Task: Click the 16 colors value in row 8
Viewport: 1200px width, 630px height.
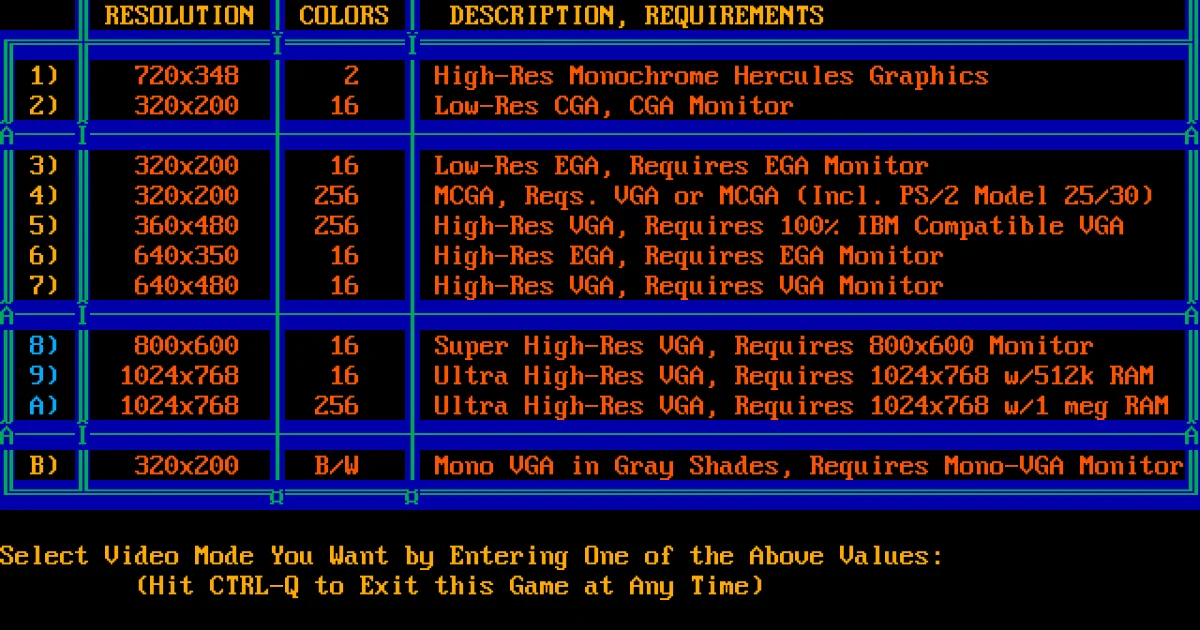Action: click(344, 346)
